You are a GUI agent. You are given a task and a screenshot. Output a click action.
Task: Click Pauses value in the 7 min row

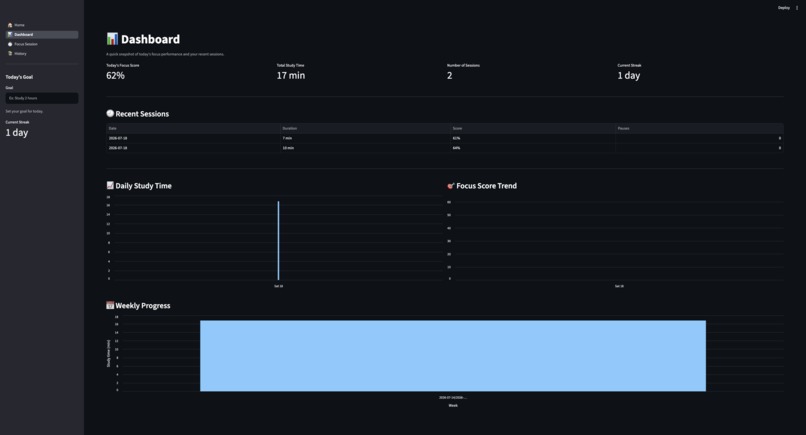pos(699,138)
